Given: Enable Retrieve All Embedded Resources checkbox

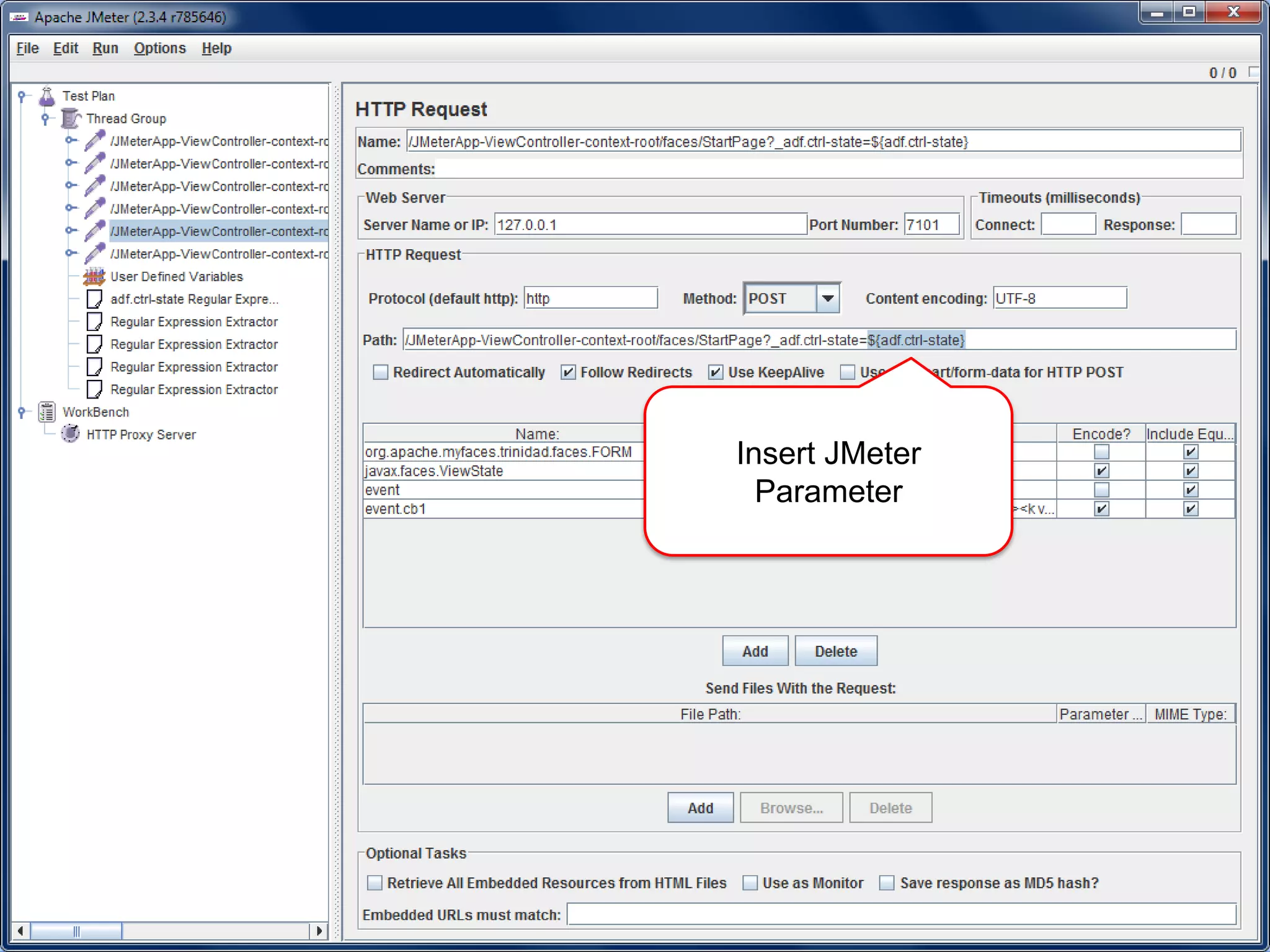Looking at the screenshot, I should 375,883.
